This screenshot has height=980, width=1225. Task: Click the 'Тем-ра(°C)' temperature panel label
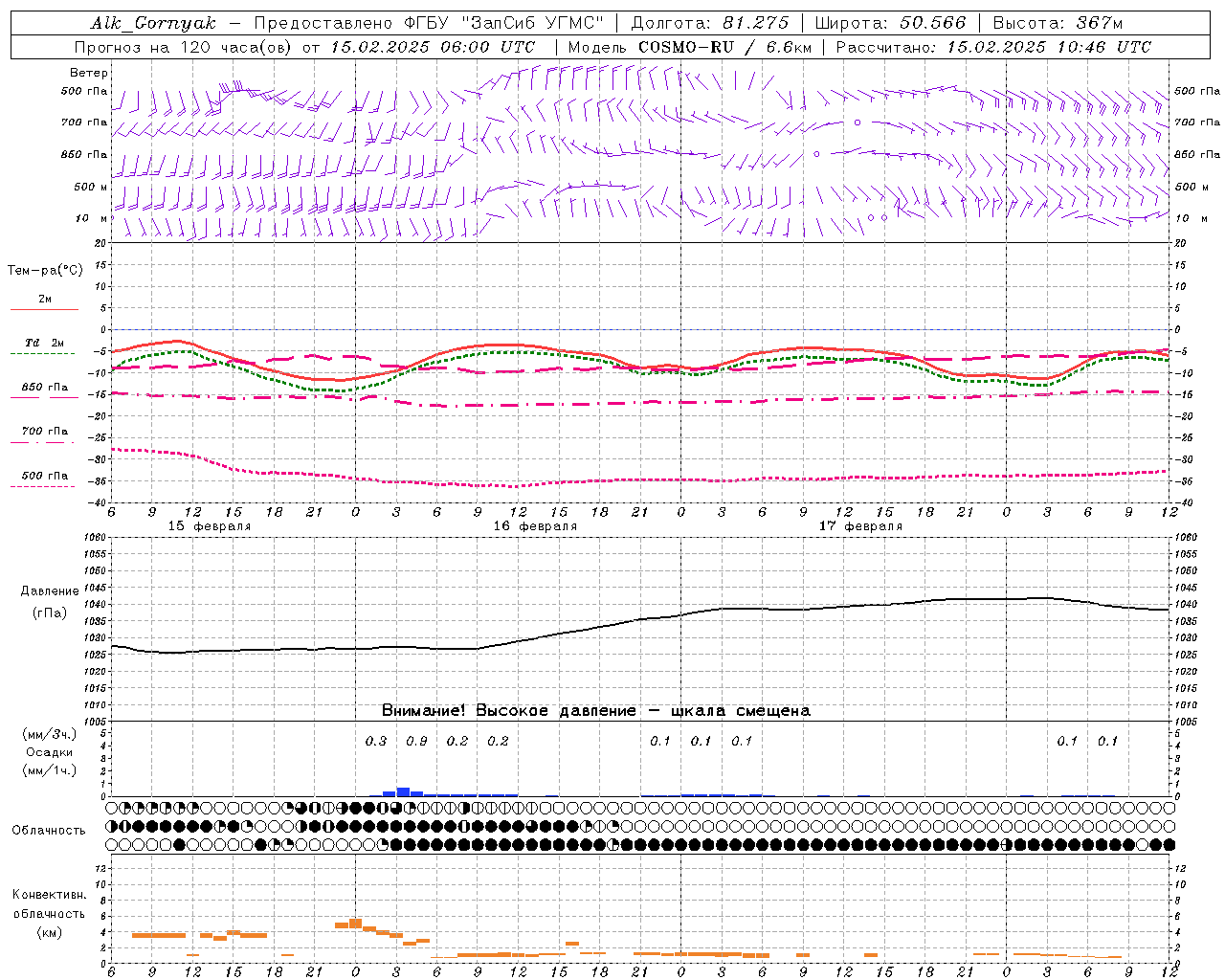click(x=45, y=271)
